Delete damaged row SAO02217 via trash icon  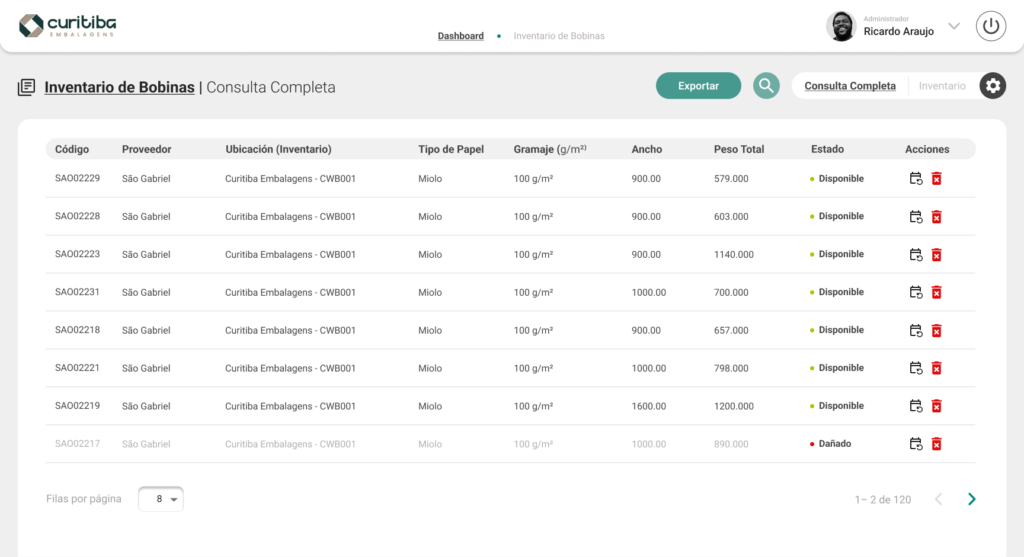pos(937,444)
